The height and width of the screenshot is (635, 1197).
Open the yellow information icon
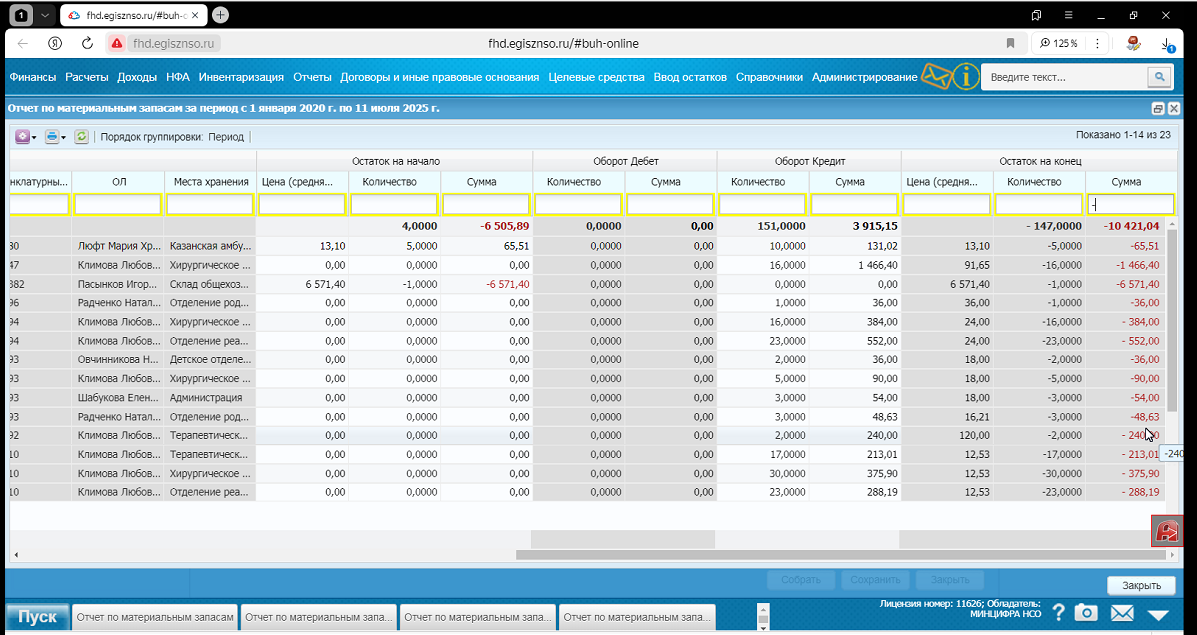click(966, 76)
